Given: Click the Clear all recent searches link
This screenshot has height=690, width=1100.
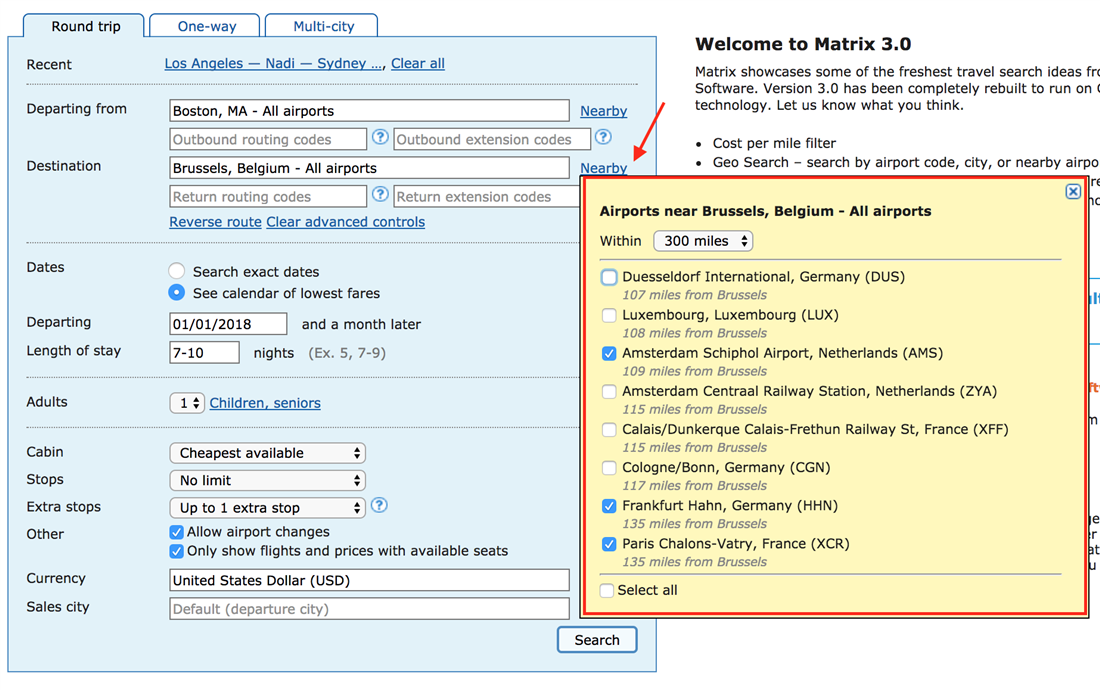Looking at the screenshot, I should point(417,63).
